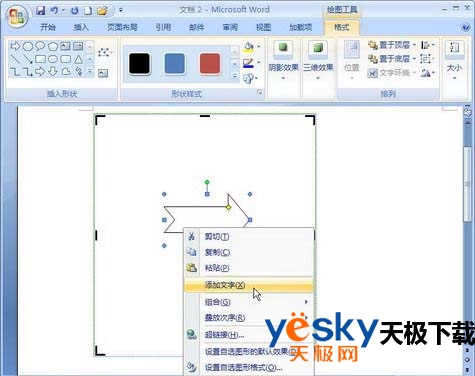Open the 大小 dropdown
Screen dimensions: 475x376
coord(454,61)
